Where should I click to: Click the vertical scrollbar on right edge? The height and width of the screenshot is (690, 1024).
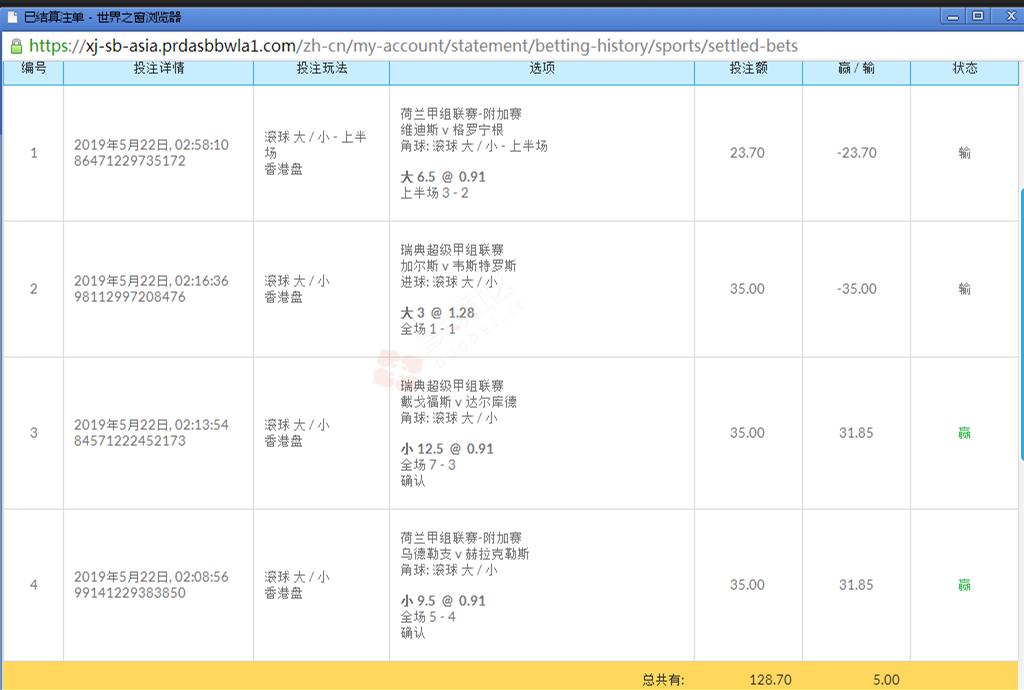tap(1021, 323)
